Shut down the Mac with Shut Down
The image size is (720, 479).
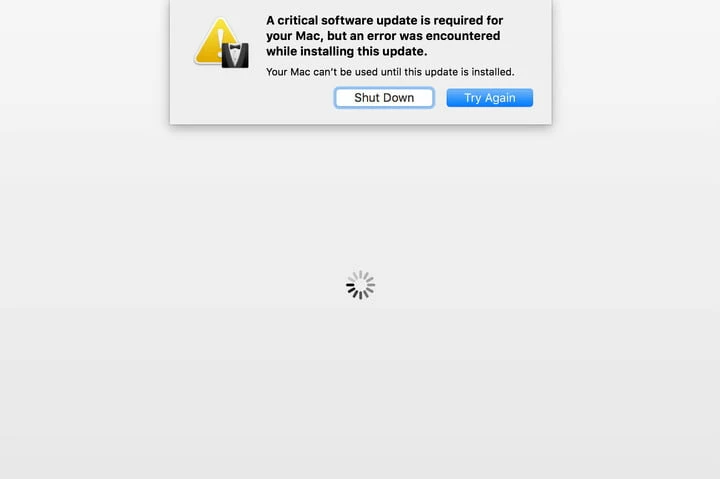click(384, 98)
